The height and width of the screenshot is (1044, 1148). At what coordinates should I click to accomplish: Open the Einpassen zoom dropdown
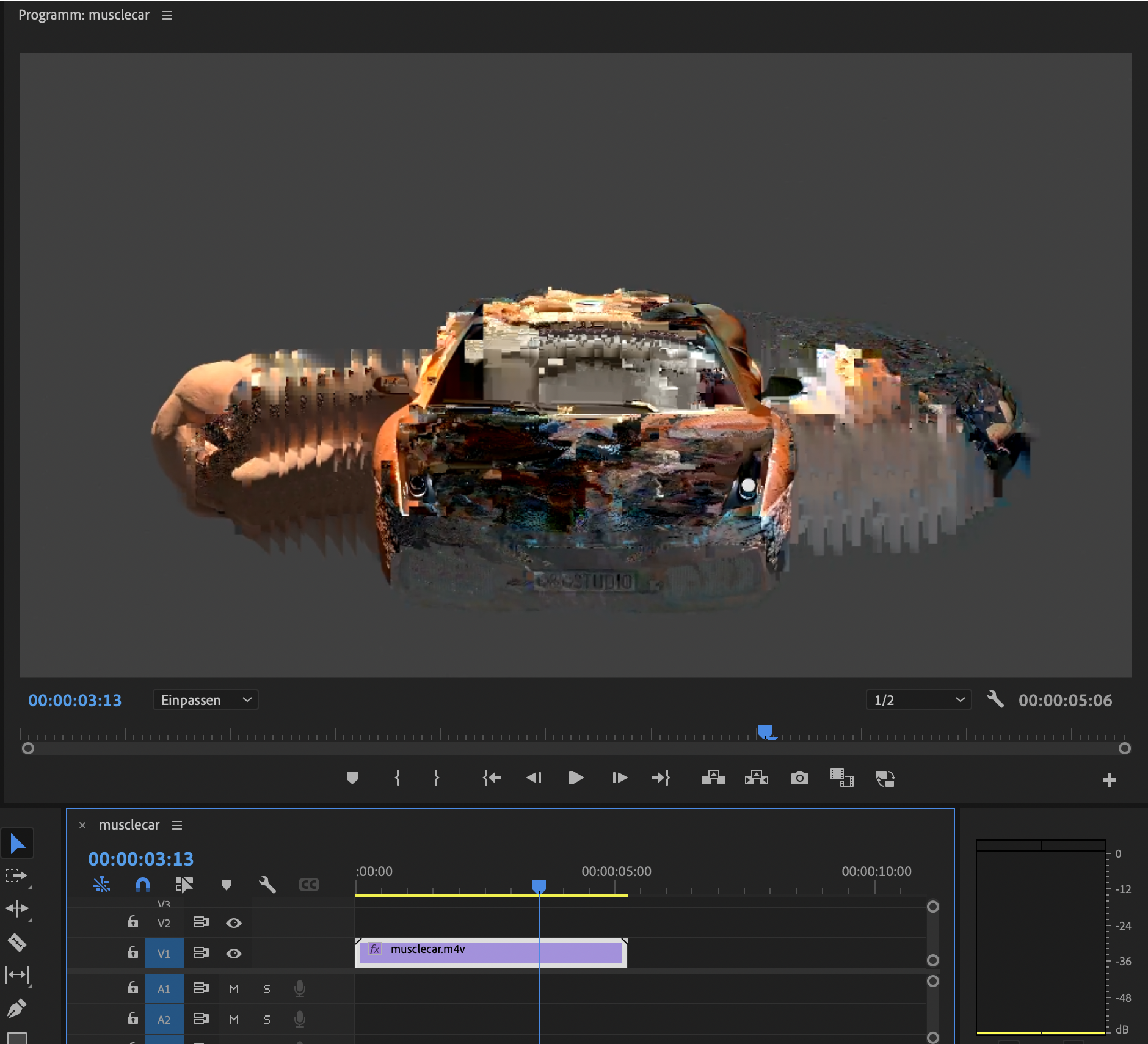206,700
